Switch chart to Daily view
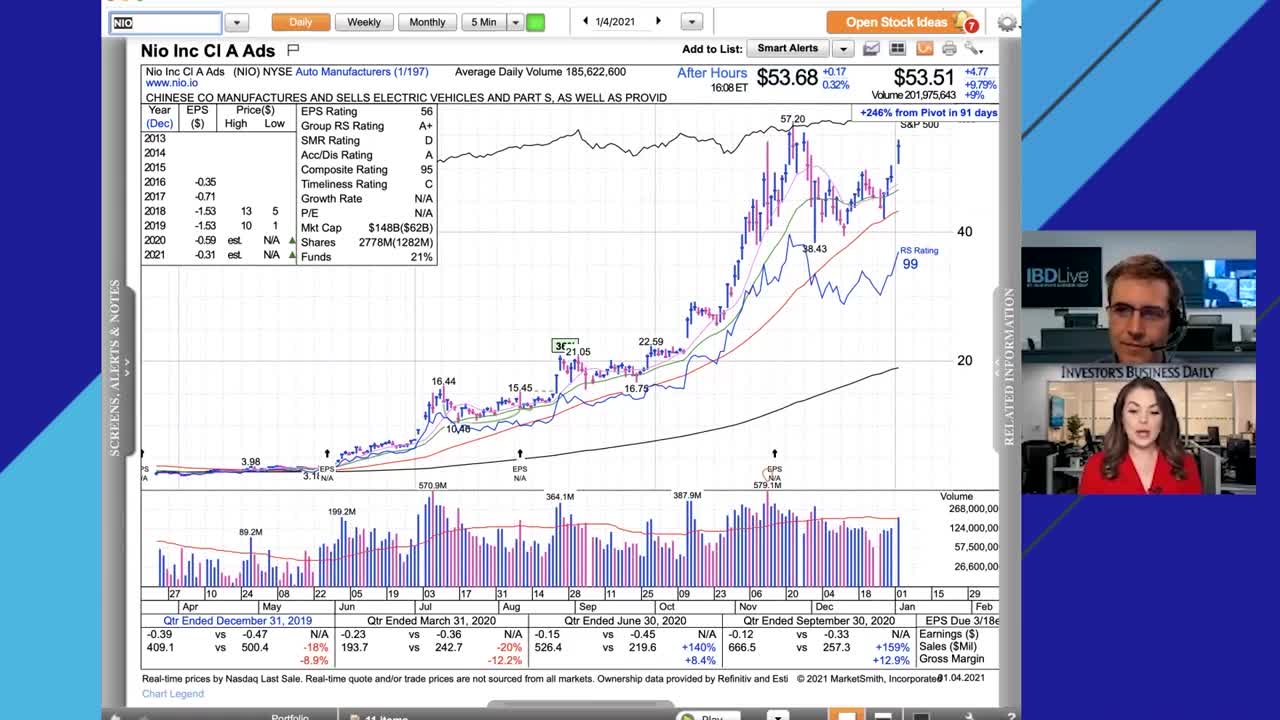1280x720 pixels. (300, 22)
